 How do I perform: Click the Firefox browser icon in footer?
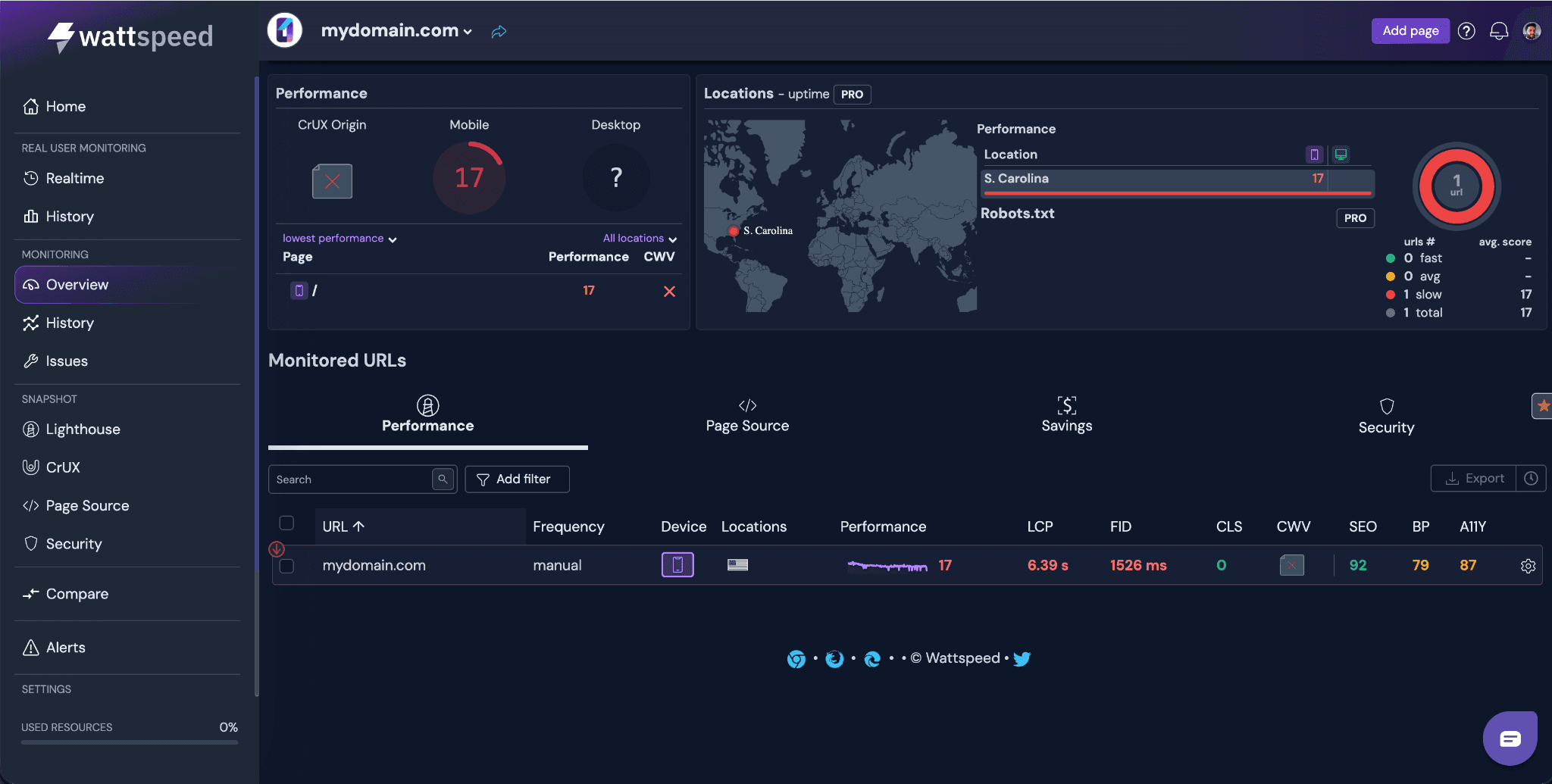[834, 659]
